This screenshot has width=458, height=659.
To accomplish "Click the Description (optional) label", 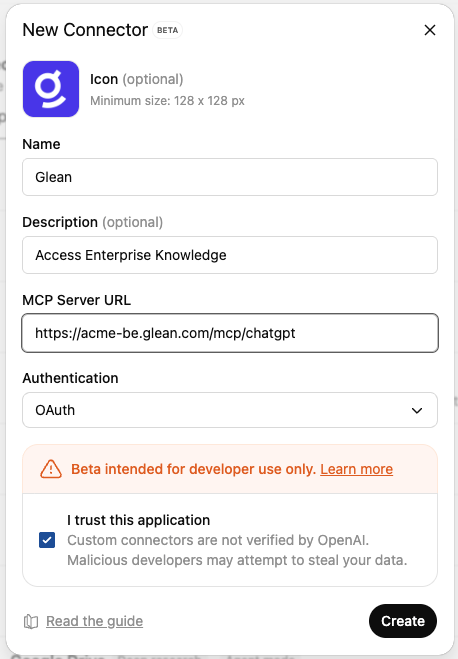I will pyautogui.click(x=92, y=222).
